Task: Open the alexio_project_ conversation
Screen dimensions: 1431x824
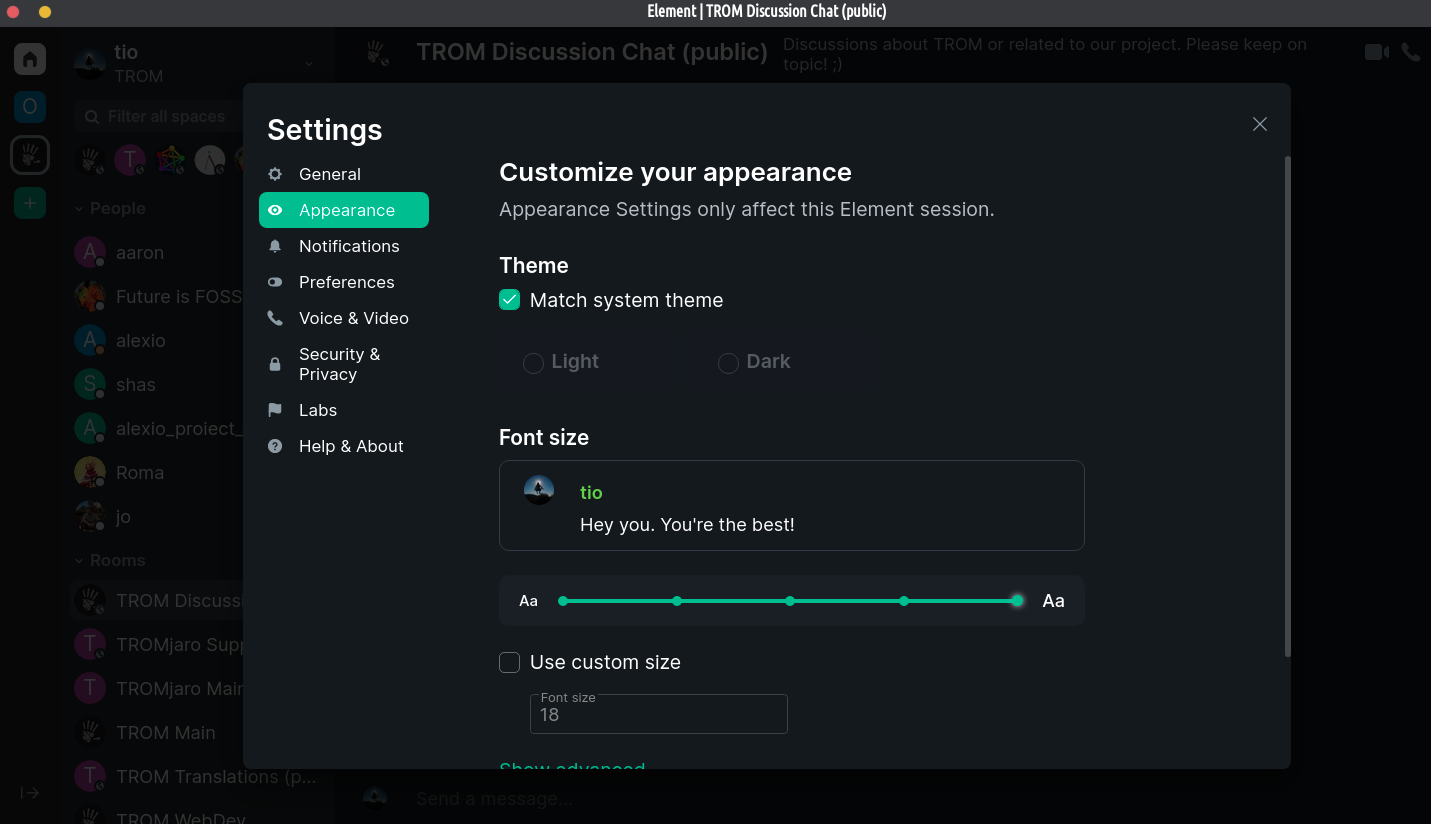Action: 158,428
